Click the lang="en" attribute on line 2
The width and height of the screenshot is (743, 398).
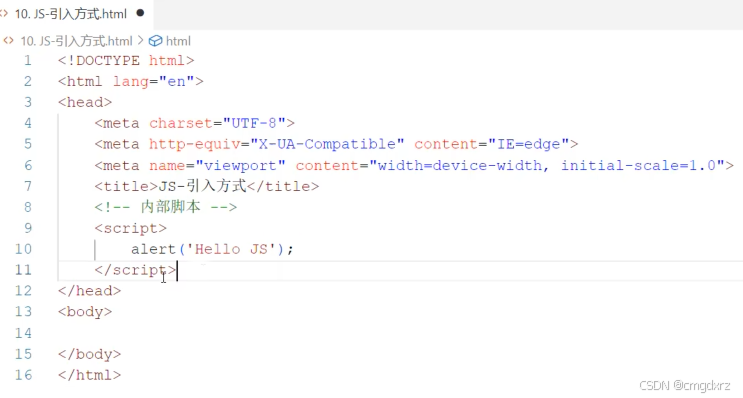pos(153,81)
